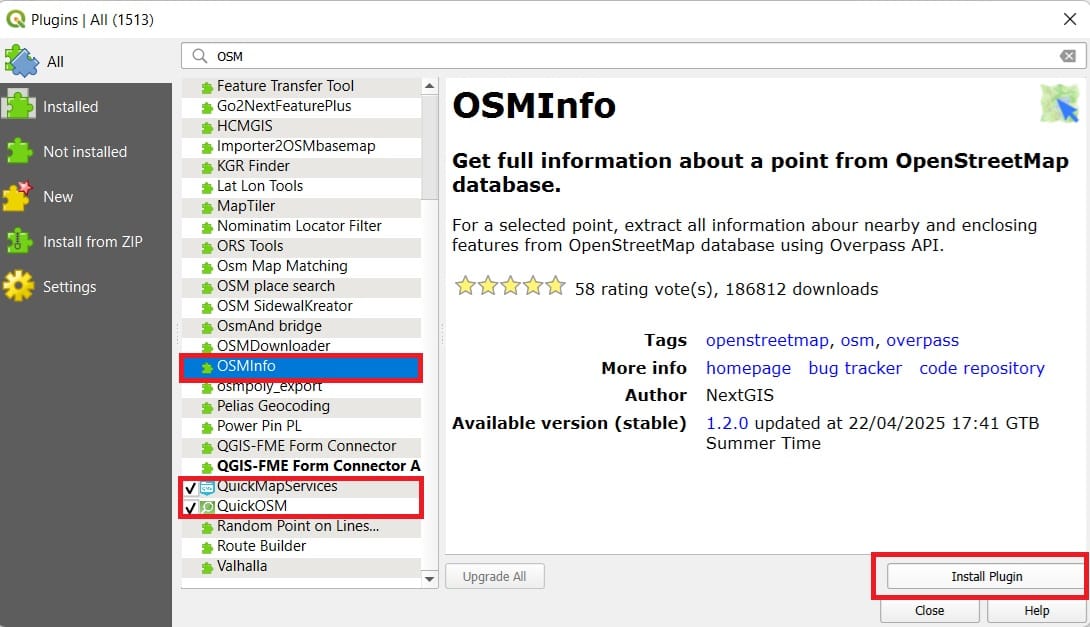Click the HCMGIS puzzle icon
Image resolution: width=1090 pixels, height=627 pixels.
(206, 127)
